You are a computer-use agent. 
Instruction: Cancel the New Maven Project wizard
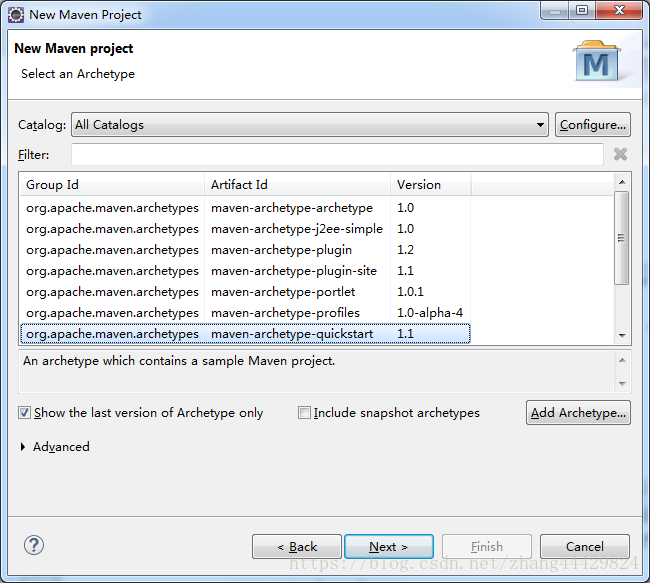click(585, 547)
